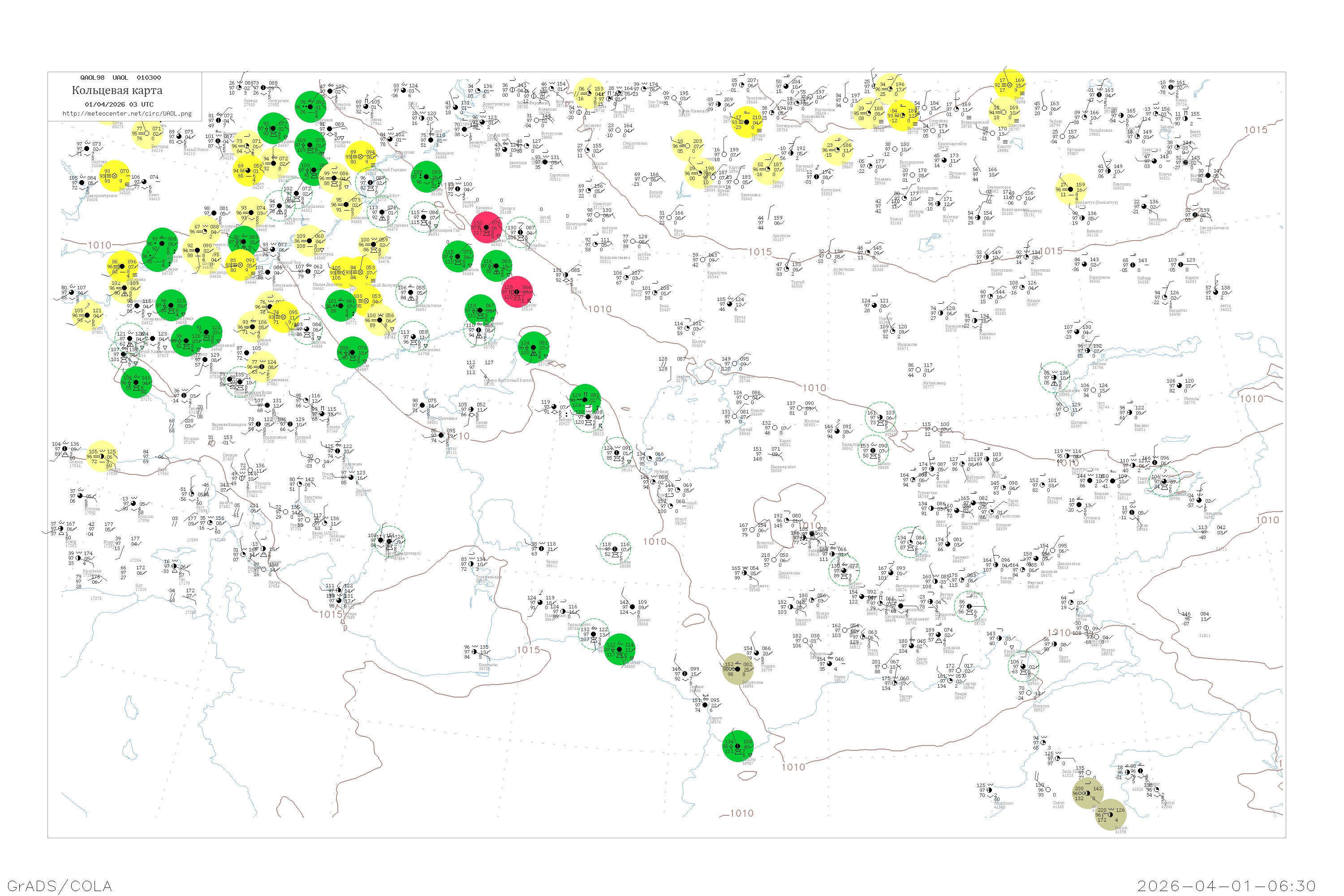
Task: Click dashed green circle at Александров Гай
Action: (x=424, y=217)
